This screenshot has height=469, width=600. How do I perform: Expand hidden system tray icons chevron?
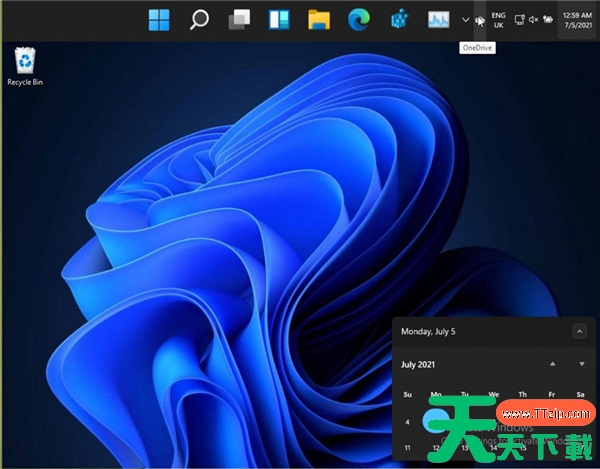coord(466,19)
